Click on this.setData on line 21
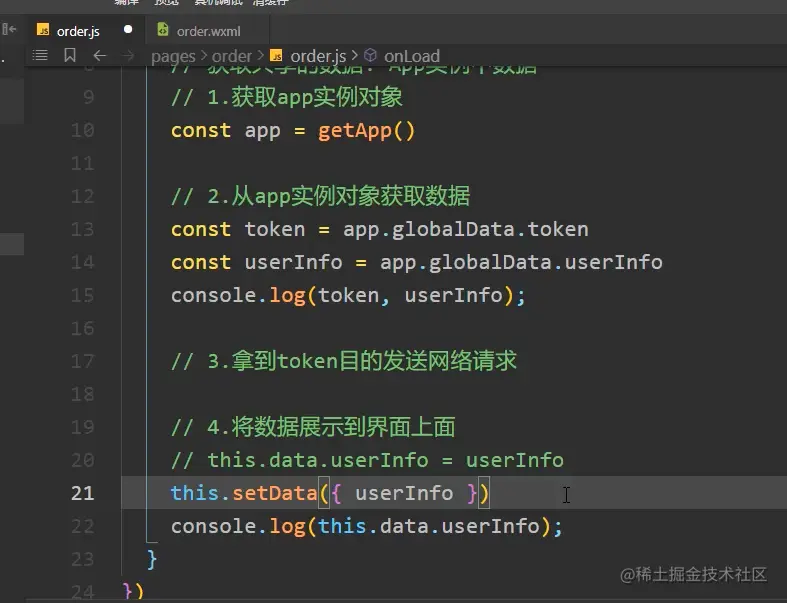 point(244,493)
